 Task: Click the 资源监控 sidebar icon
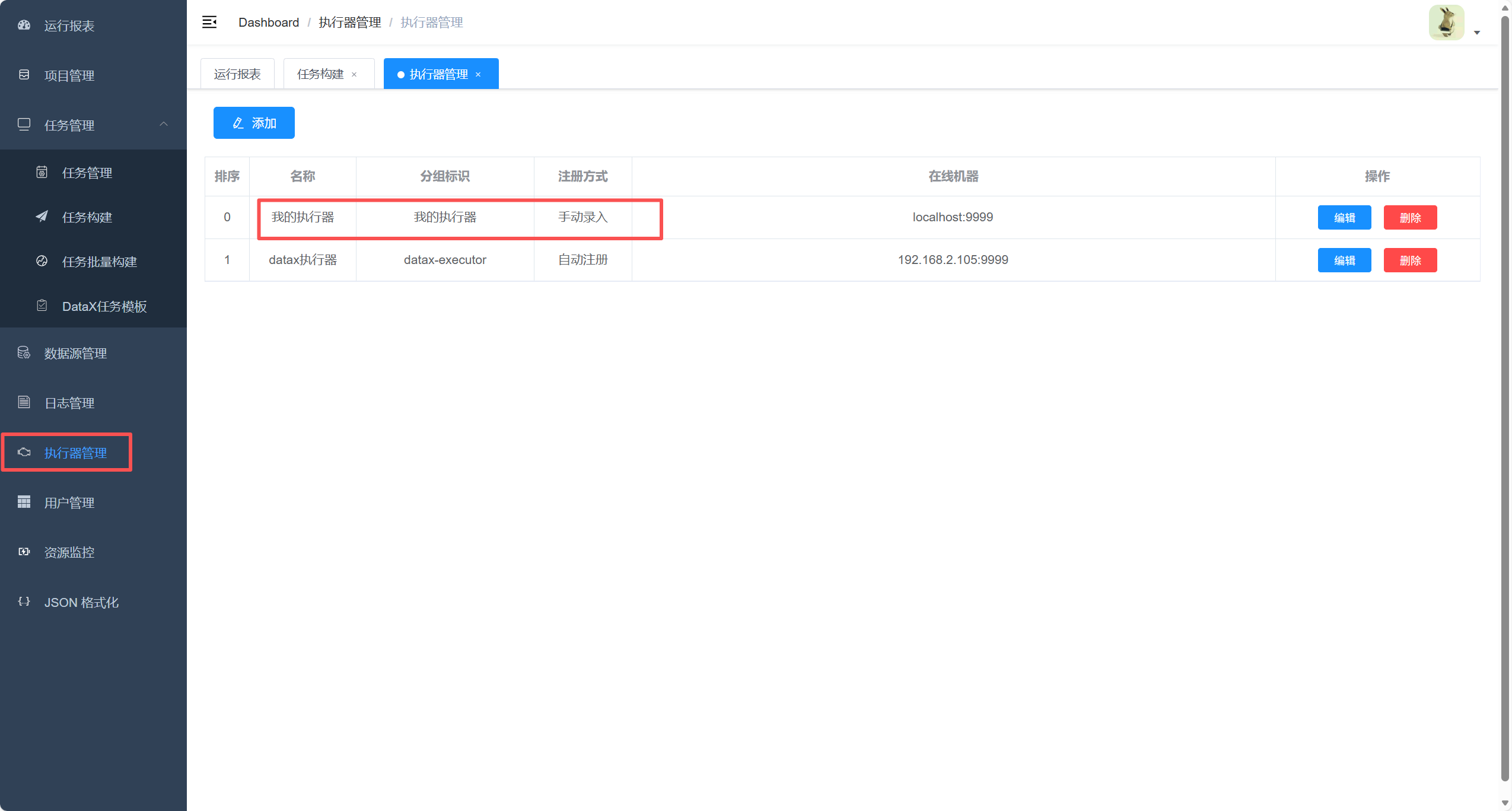point(24,552)
